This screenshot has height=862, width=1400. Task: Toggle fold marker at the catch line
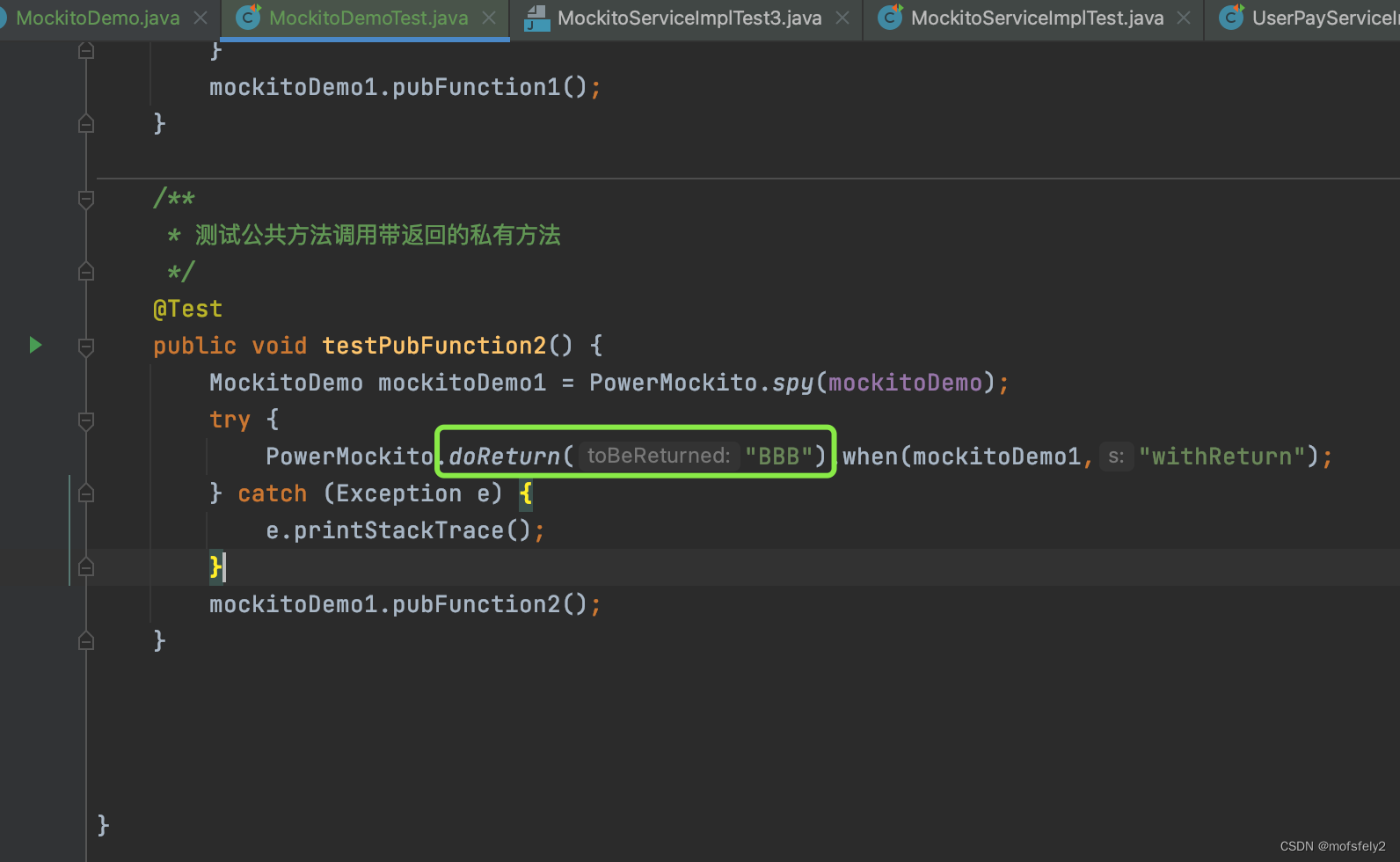click(86, 493)
